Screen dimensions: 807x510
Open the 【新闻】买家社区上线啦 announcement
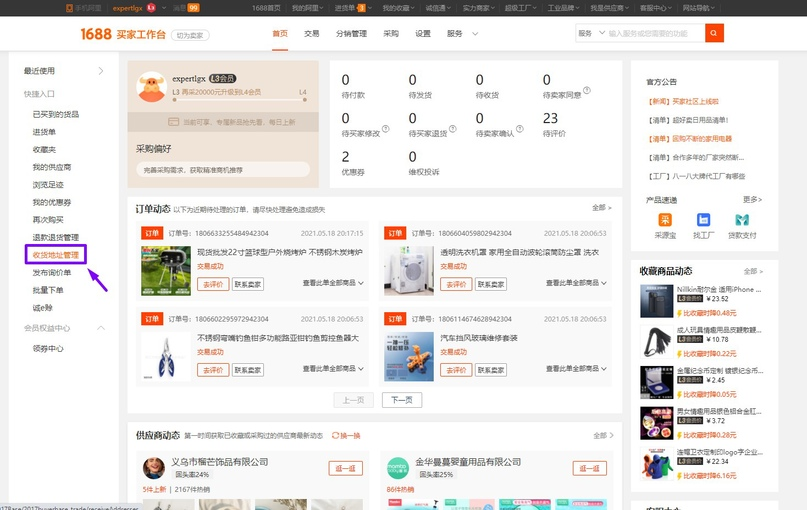point(683,101)
